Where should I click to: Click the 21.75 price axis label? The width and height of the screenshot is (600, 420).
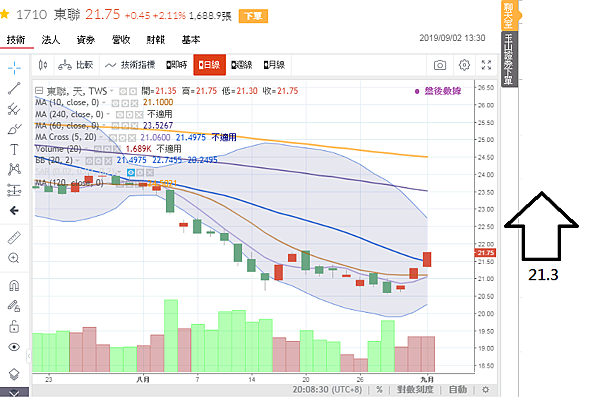[x=486, y=252]
